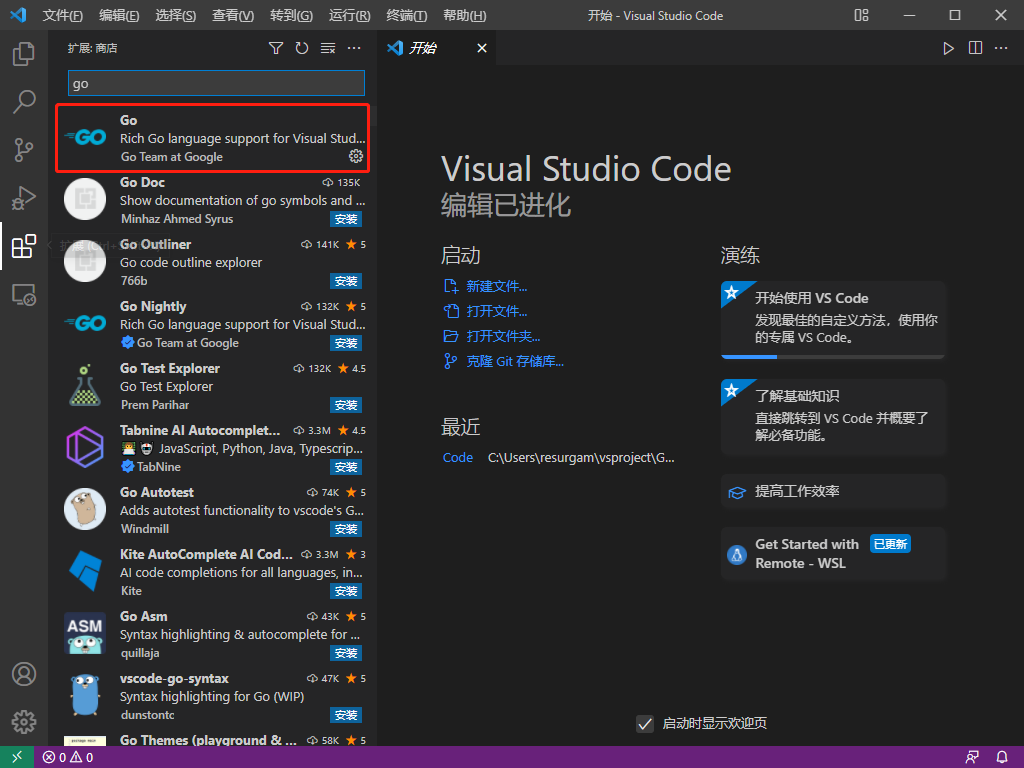Open the Remote Explorer view
1024x768 pixels.
coord(24,295)
